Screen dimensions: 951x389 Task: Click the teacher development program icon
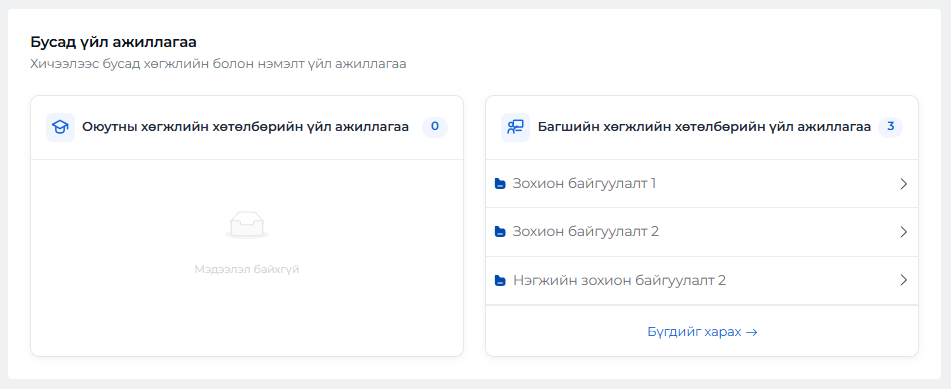(516, 127)
